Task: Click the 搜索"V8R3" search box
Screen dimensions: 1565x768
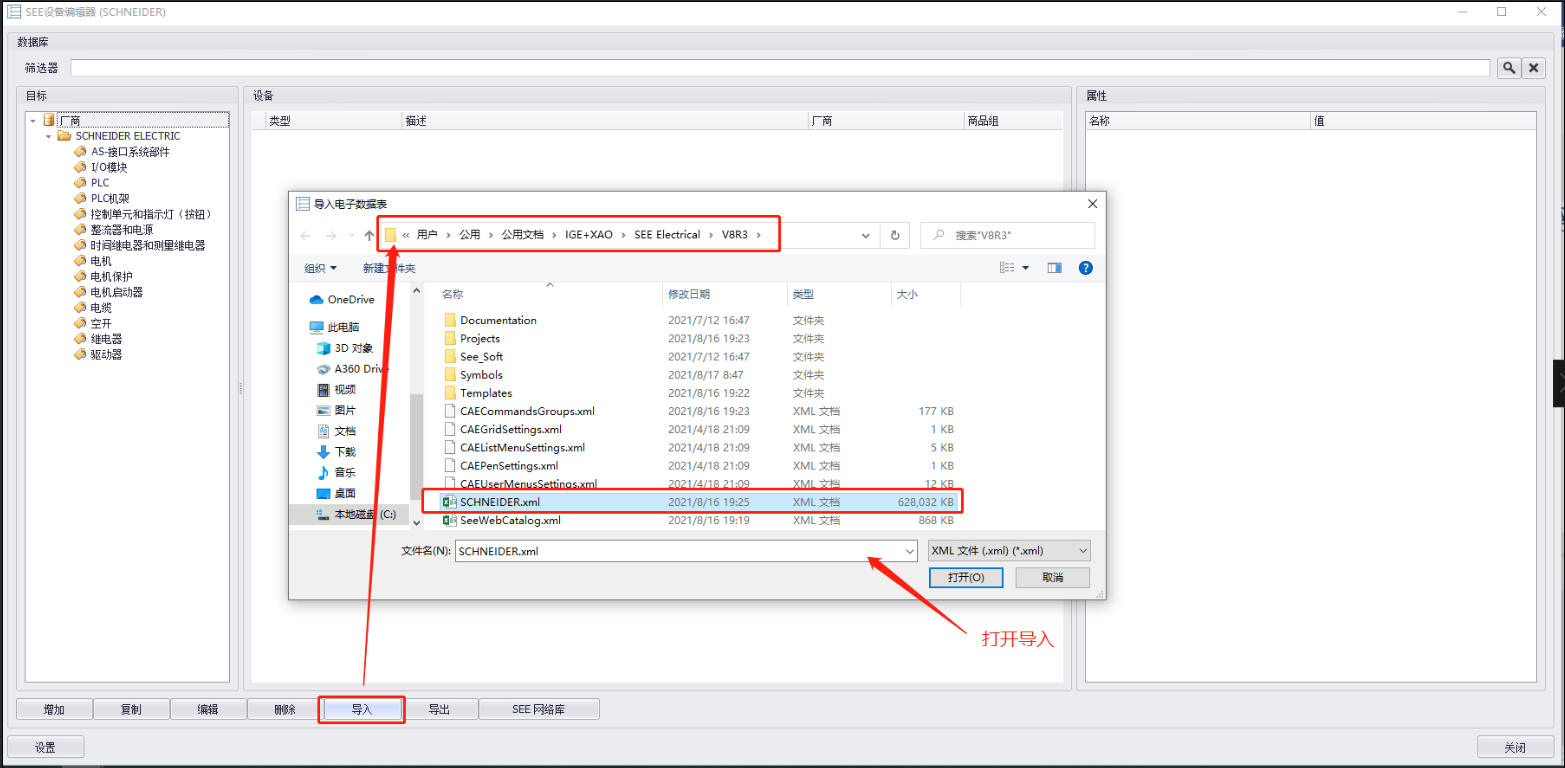Action: 1007,235
